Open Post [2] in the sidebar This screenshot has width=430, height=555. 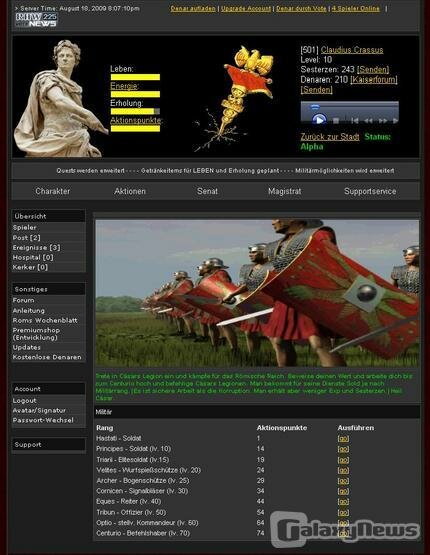coord(27,238)
